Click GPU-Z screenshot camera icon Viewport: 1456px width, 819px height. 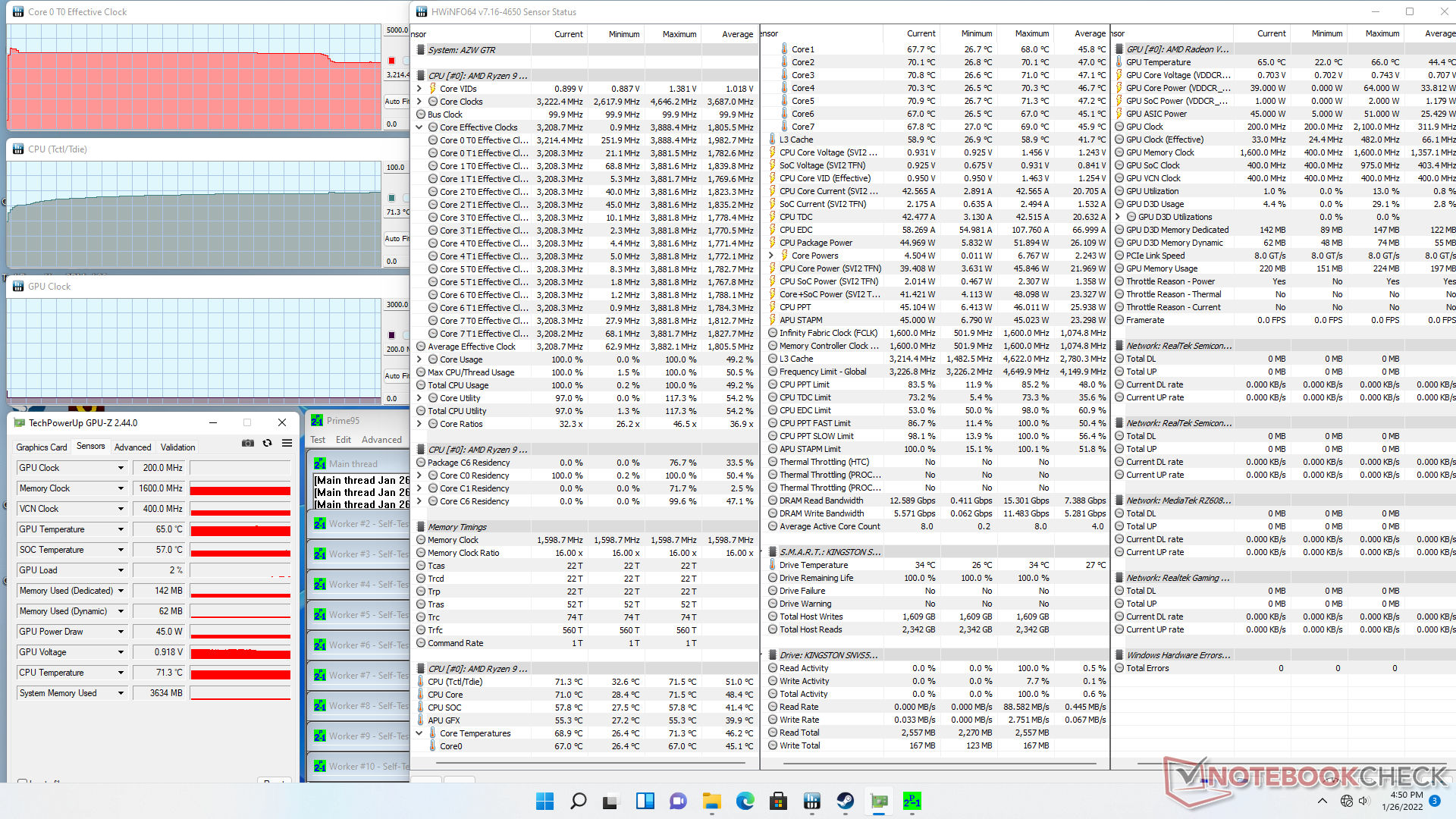pos(248,443)
